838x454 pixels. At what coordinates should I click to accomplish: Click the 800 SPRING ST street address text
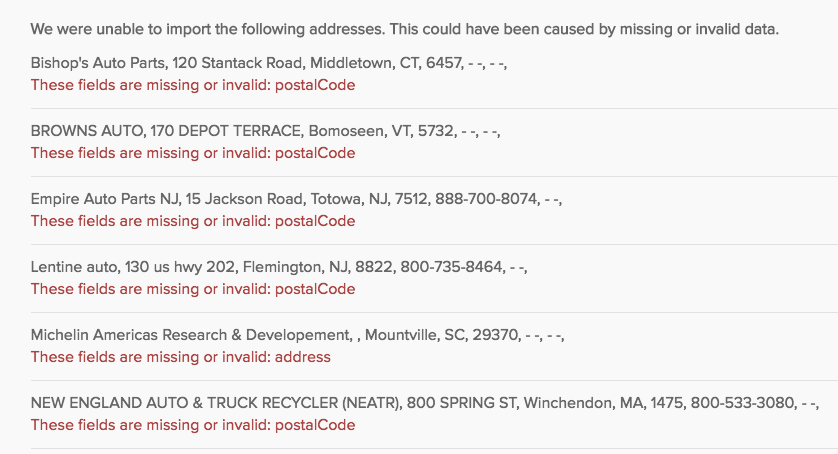coord(461,403)
